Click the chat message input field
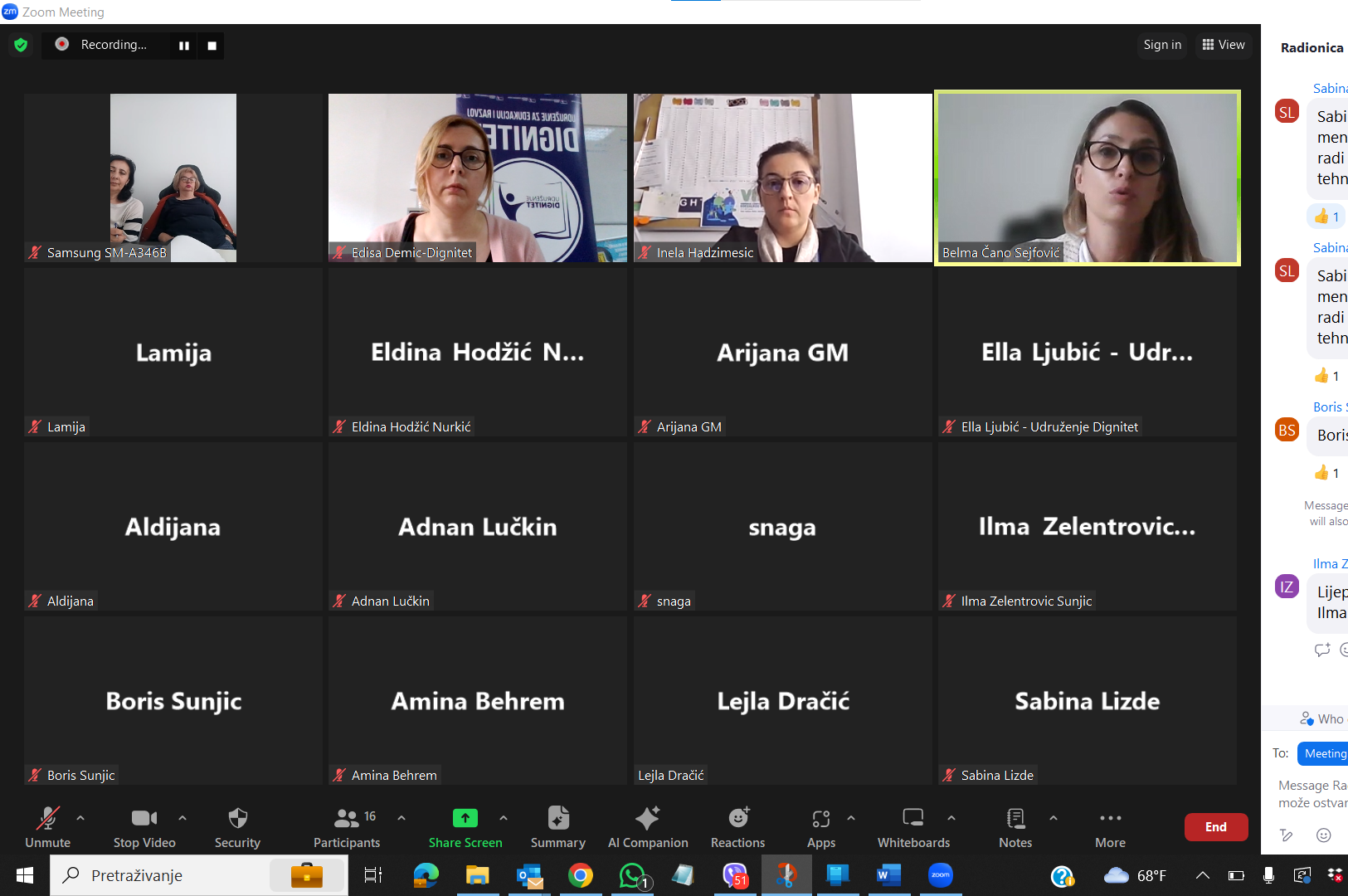 click(1312, 794)
